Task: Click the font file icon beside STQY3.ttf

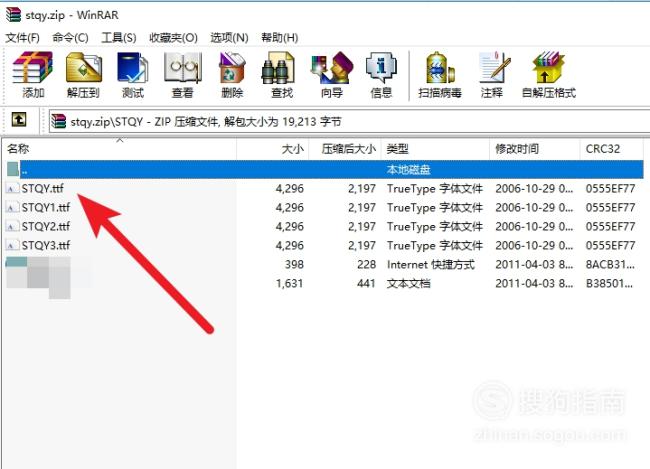Action: (12, 245)
